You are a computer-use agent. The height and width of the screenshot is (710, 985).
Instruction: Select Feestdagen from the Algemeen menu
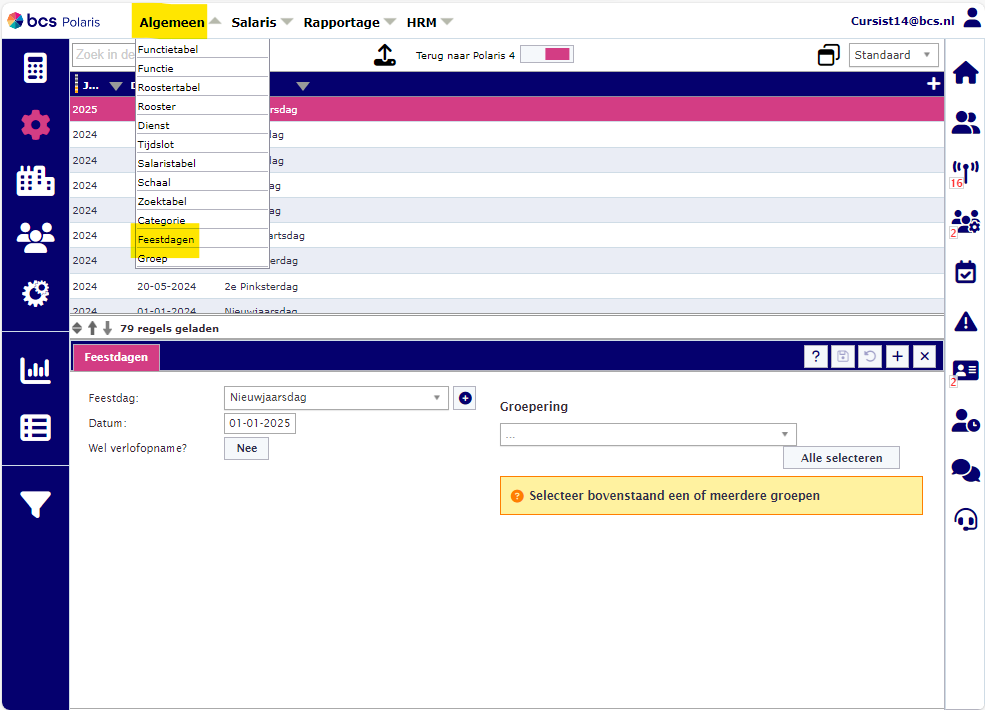[202, 239]
